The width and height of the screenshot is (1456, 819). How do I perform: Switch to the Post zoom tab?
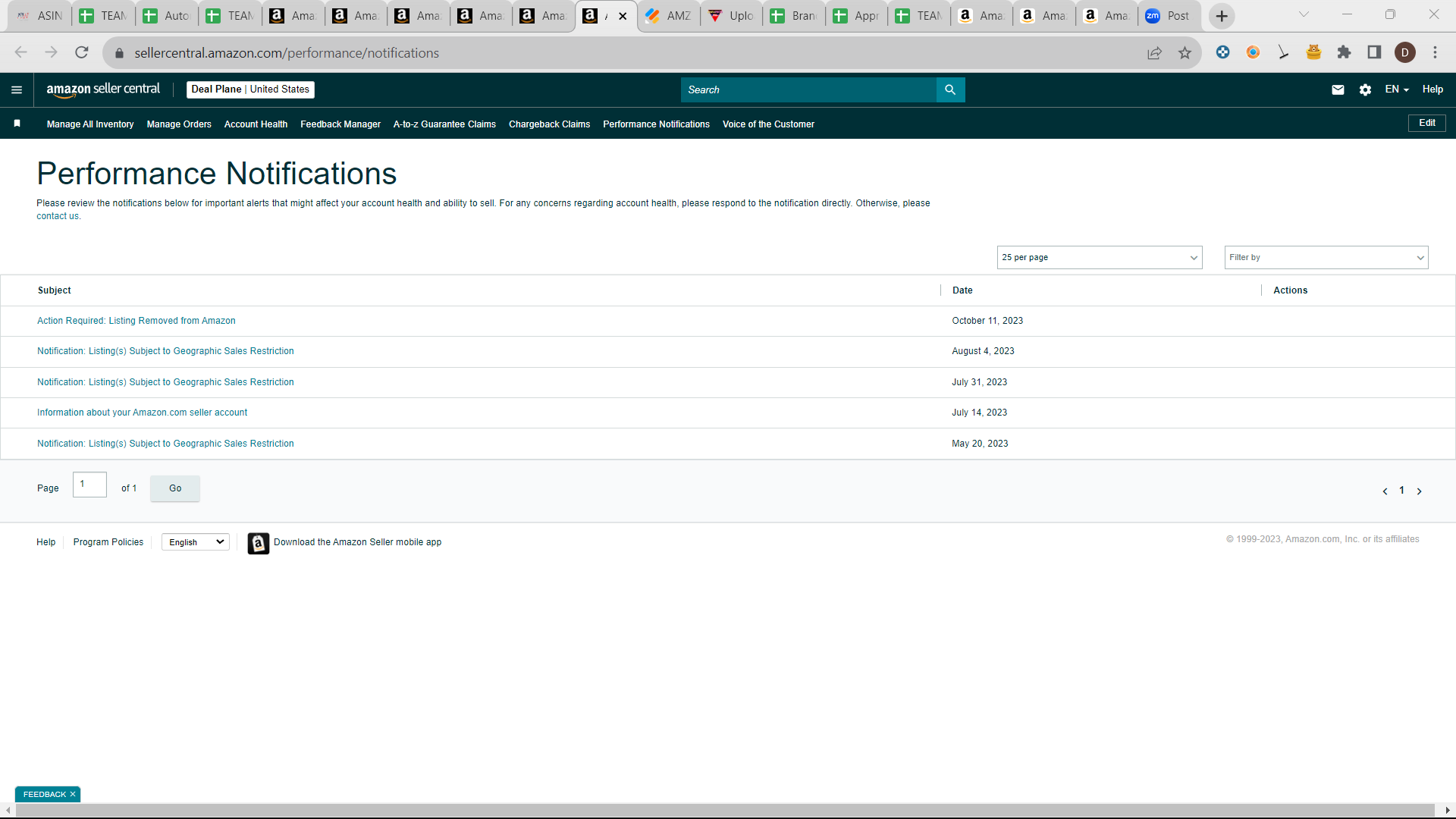[1169, 16]
